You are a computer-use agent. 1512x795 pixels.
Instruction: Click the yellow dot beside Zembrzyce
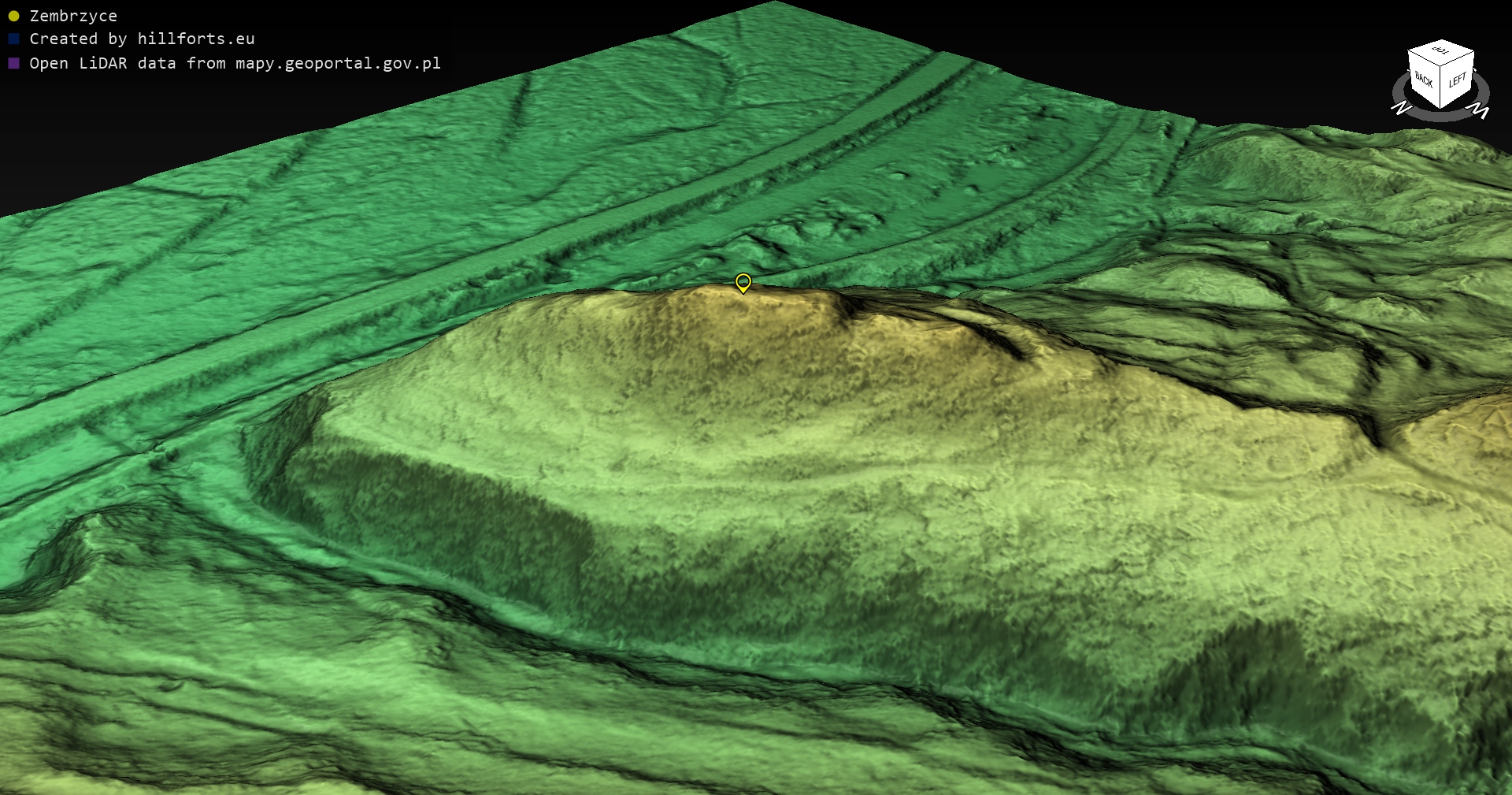click(x=13, y=16)
